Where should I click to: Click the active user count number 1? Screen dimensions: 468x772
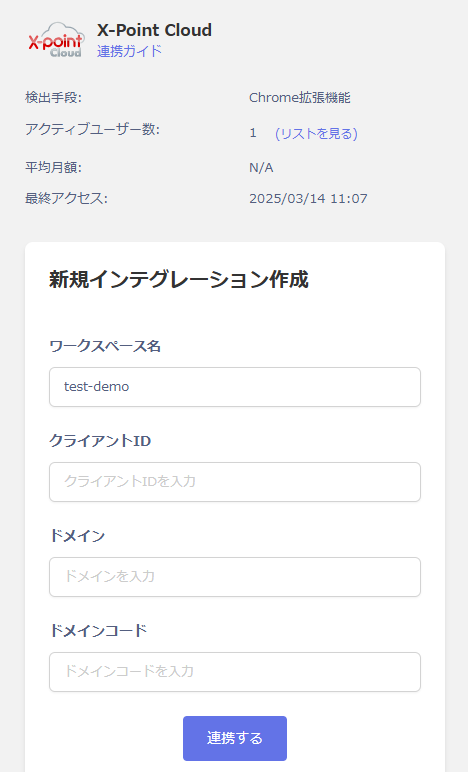point(253,133)
